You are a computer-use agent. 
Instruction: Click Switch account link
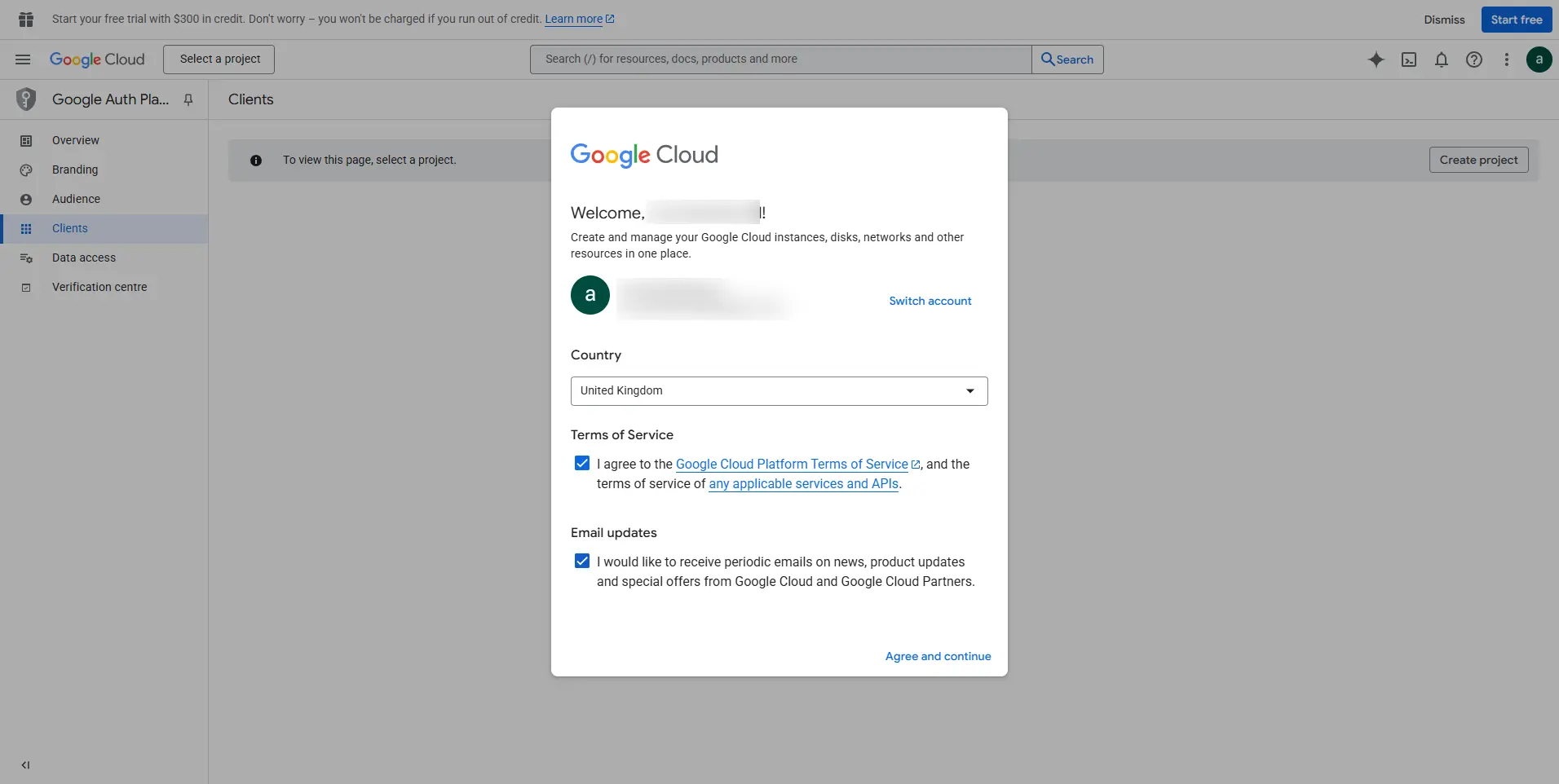tap(930, 302)
